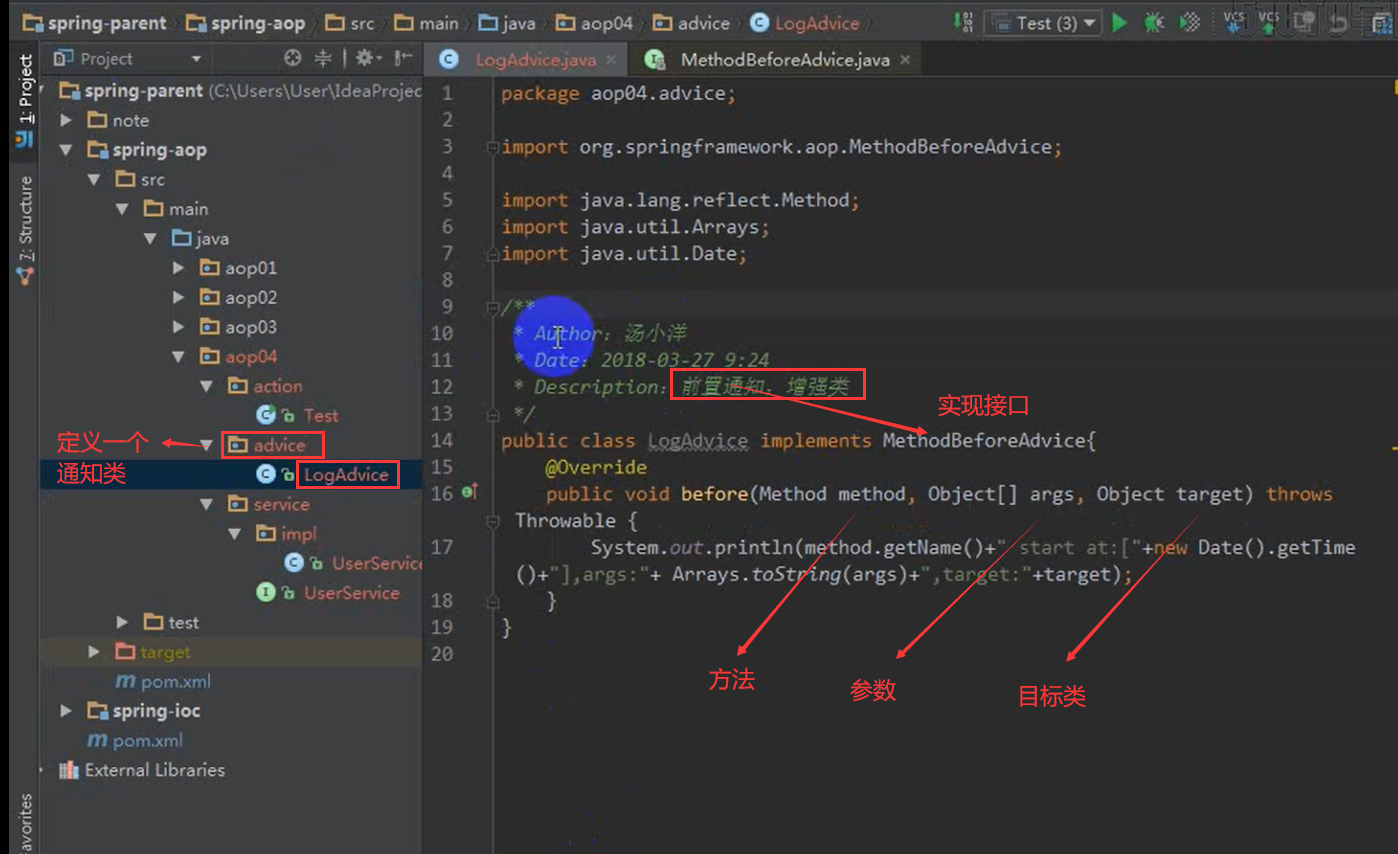Image resolution: width=1398 pixels, height=854 pixels.
Task: Click Scroll from Source target icon
Action: point(293,58)
